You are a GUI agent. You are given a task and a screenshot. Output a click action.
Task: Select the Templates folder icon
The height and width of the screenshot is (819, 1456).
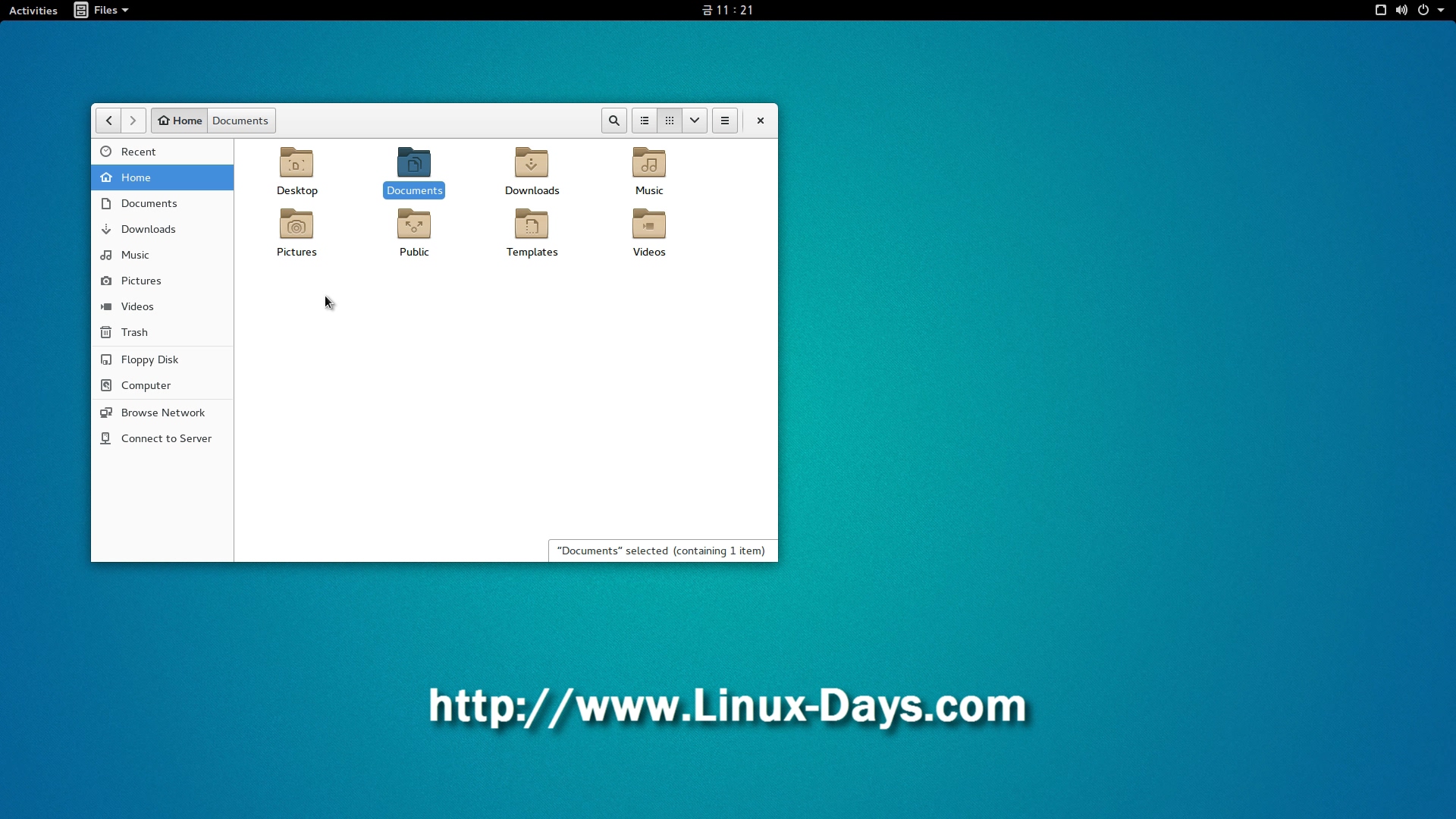click(x=532, y=224)
